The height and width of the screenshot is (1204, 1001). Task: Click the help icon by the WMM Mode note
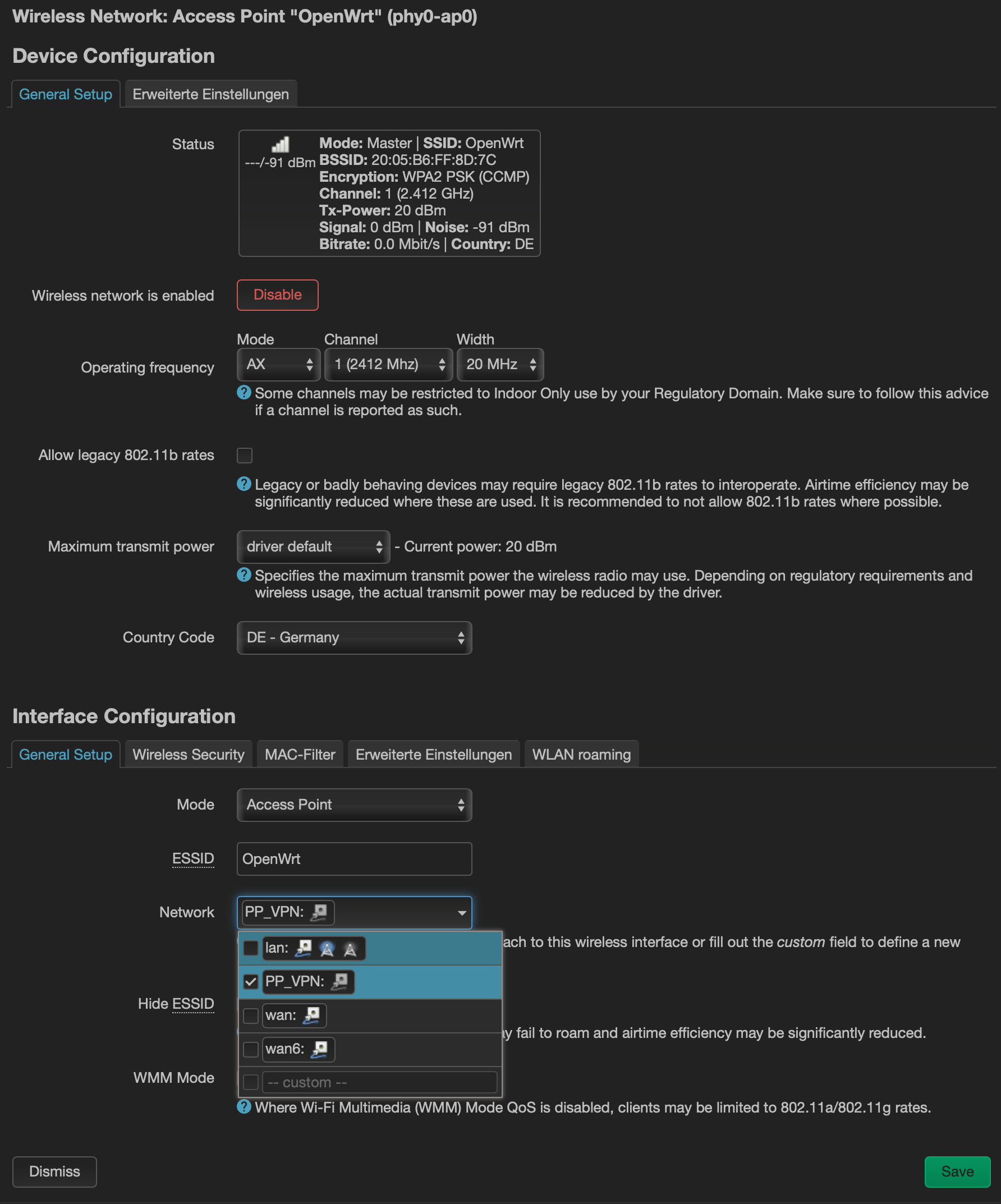point(244,1106)
